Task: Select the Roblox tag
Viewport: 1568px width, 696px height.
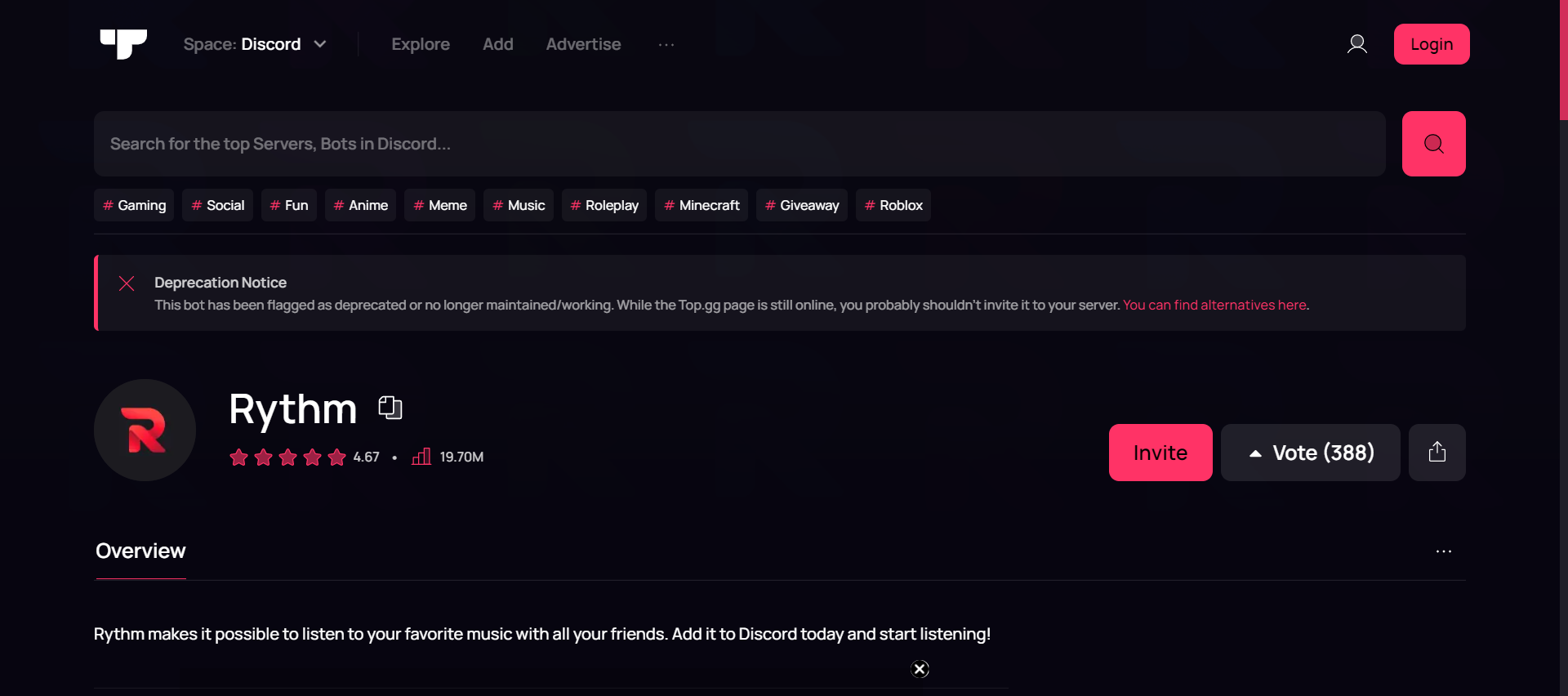Action: point(893,205)
